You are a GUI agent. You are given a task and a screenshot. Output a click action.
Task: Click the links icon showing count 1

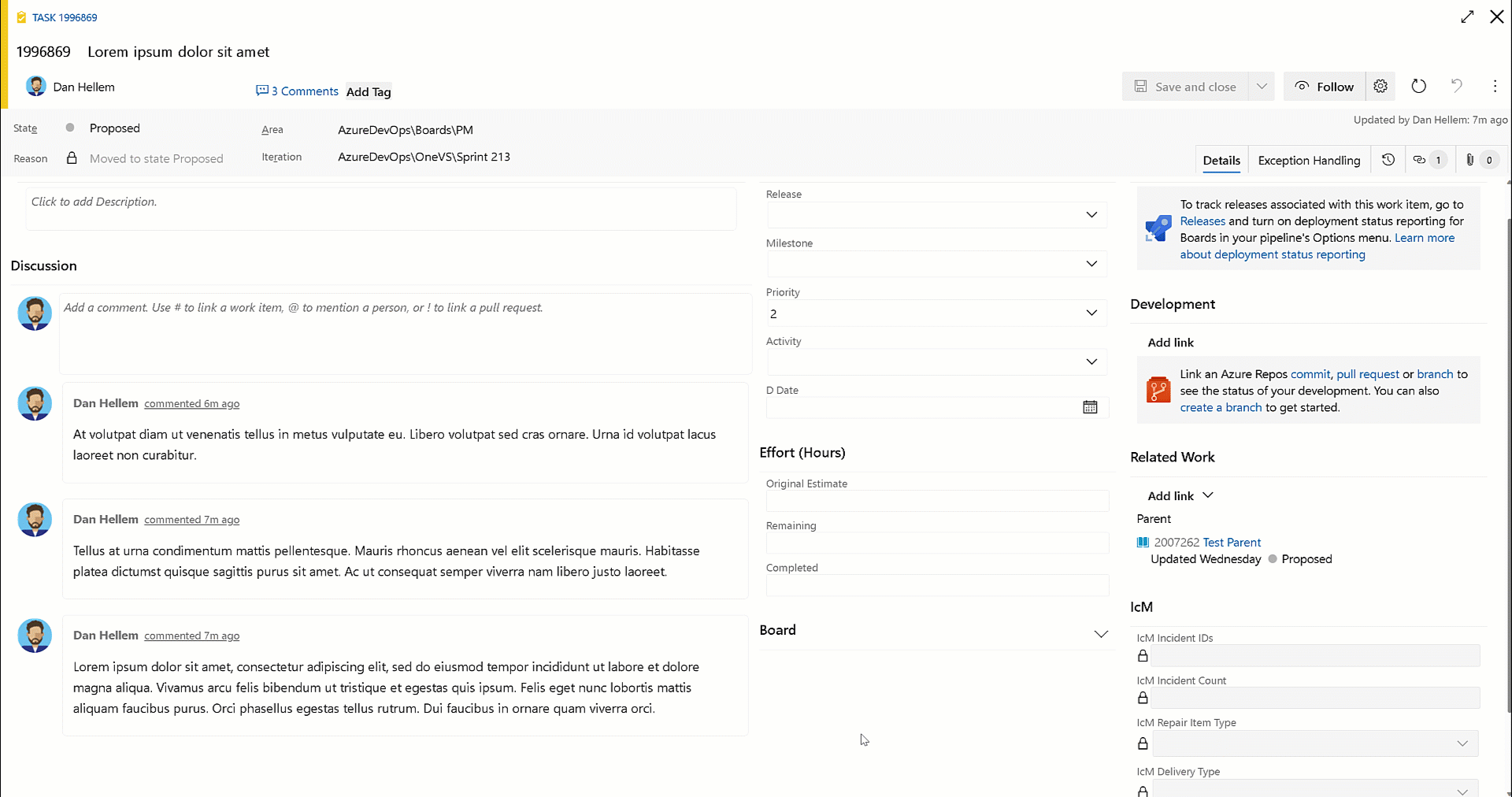(x=1427, y=159)
